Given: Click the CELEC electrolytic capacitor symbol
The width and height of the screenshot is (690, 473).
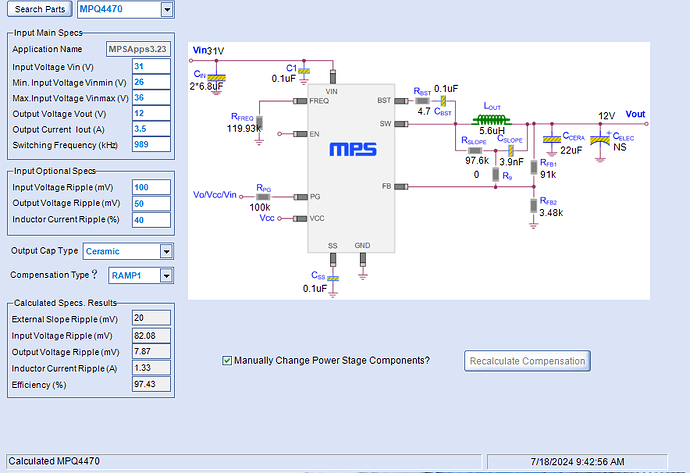Looking at the screenshot, I should tap(600, 139).
